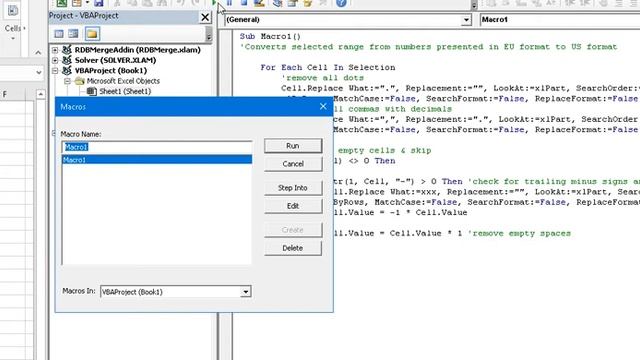
Task: Open the Insert UserForm dropdown arrow
Action: (87, 3)
